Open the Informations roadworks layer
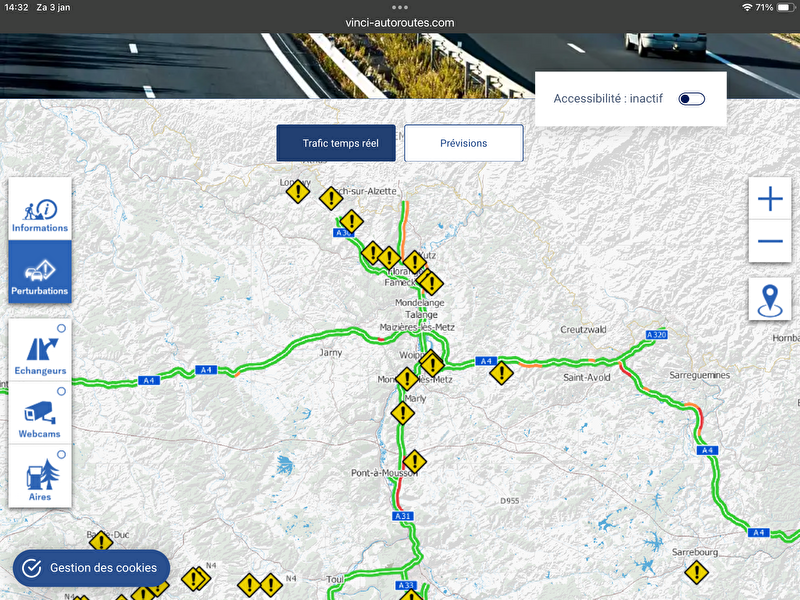The image size is (800, 600). tap(40, 209)
